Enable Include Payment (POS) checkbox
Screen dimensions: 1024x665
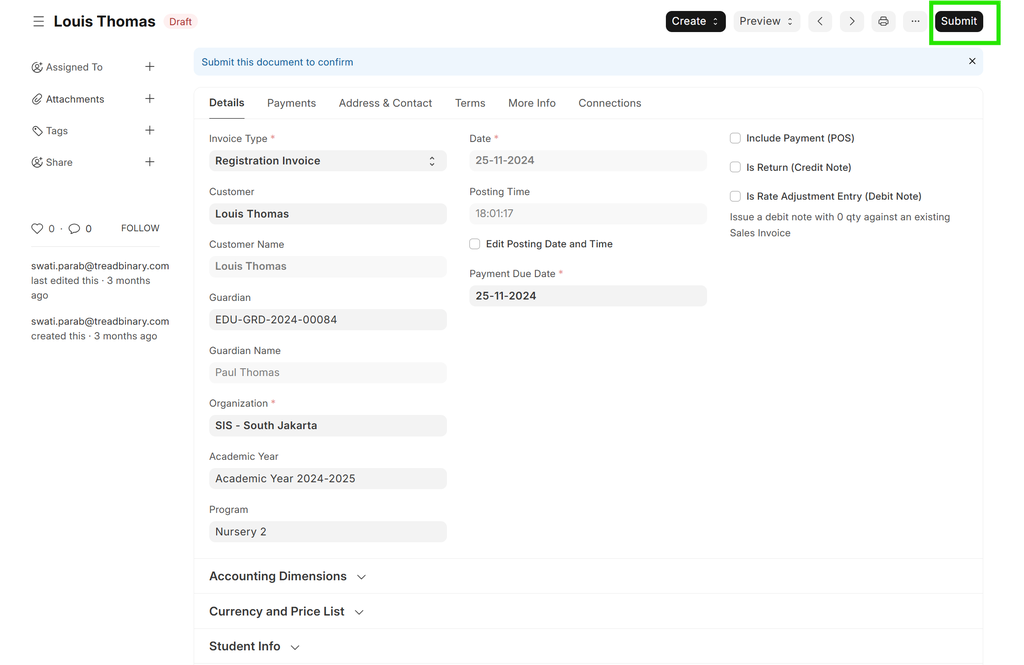736,139
